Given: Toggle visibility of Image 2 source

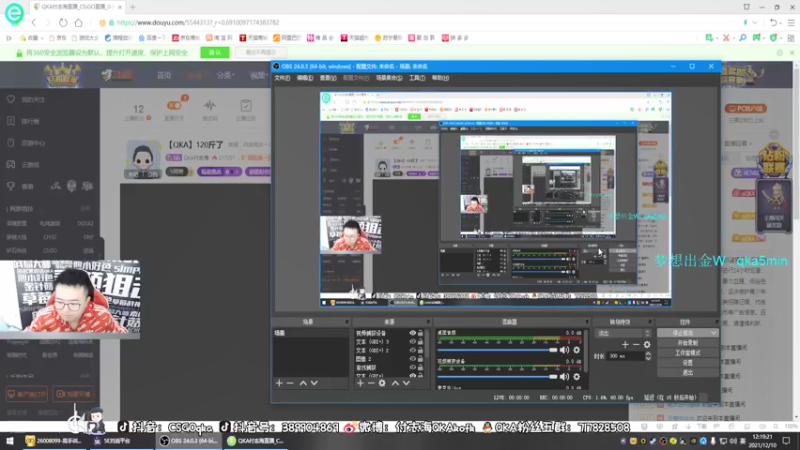Looking at the screenshot, I should click(x=412, y=359).
